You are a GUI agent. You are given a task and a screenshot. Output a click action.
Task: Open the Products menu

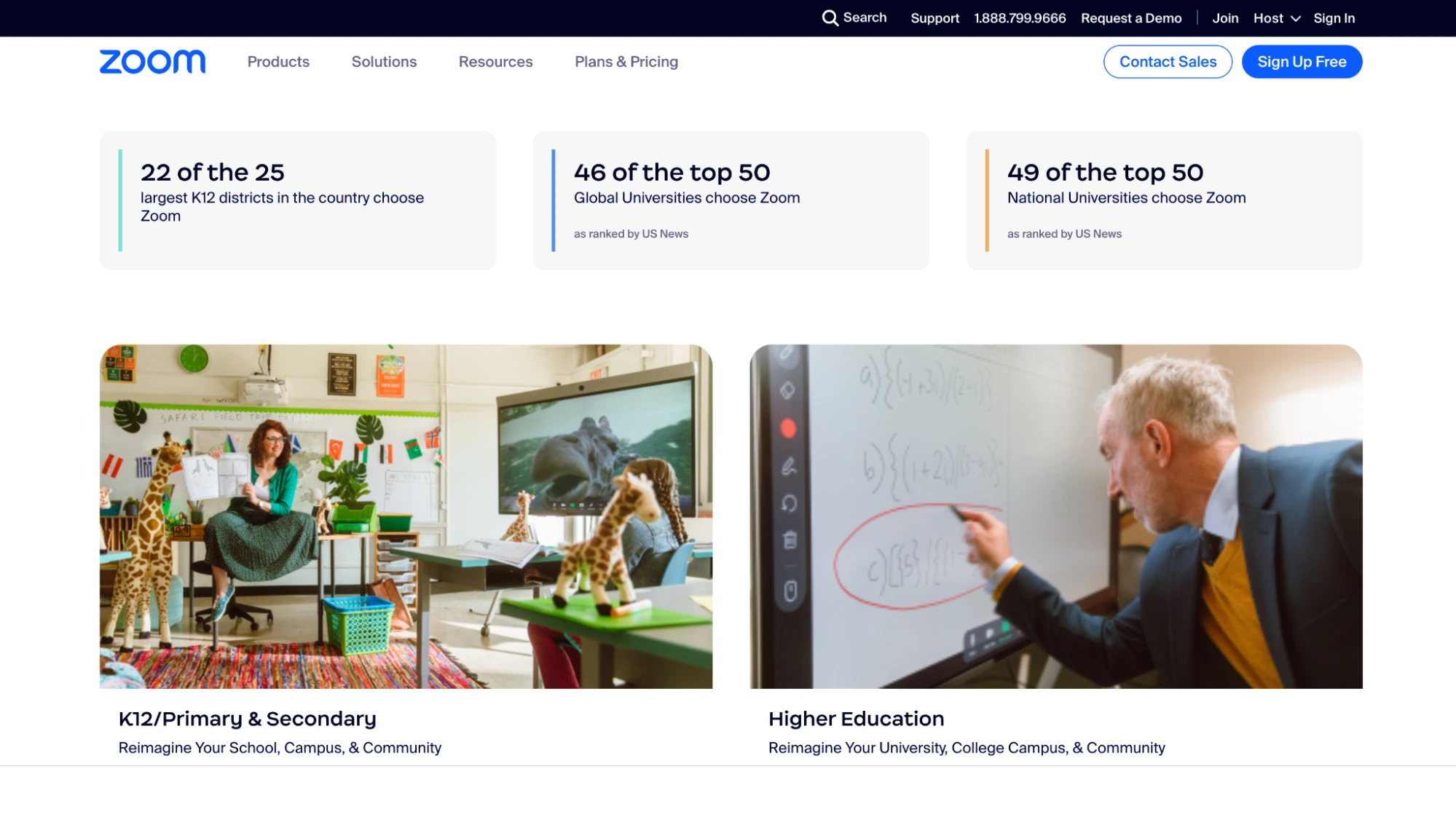click(x=278, y=62)
